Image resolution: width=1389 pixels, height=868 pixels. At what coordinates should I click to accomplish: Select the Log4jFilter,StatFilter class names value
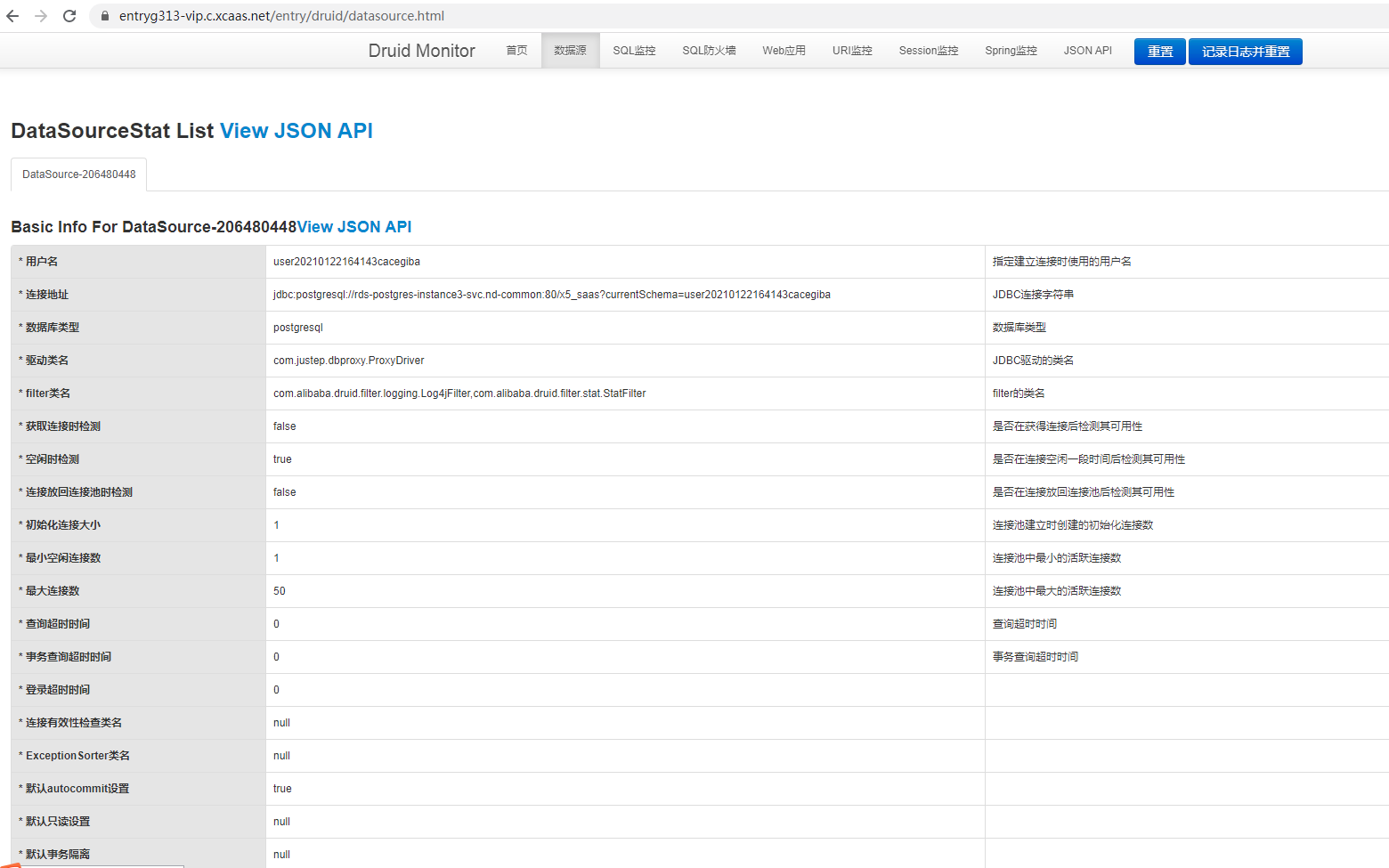(x=459, y=393)
